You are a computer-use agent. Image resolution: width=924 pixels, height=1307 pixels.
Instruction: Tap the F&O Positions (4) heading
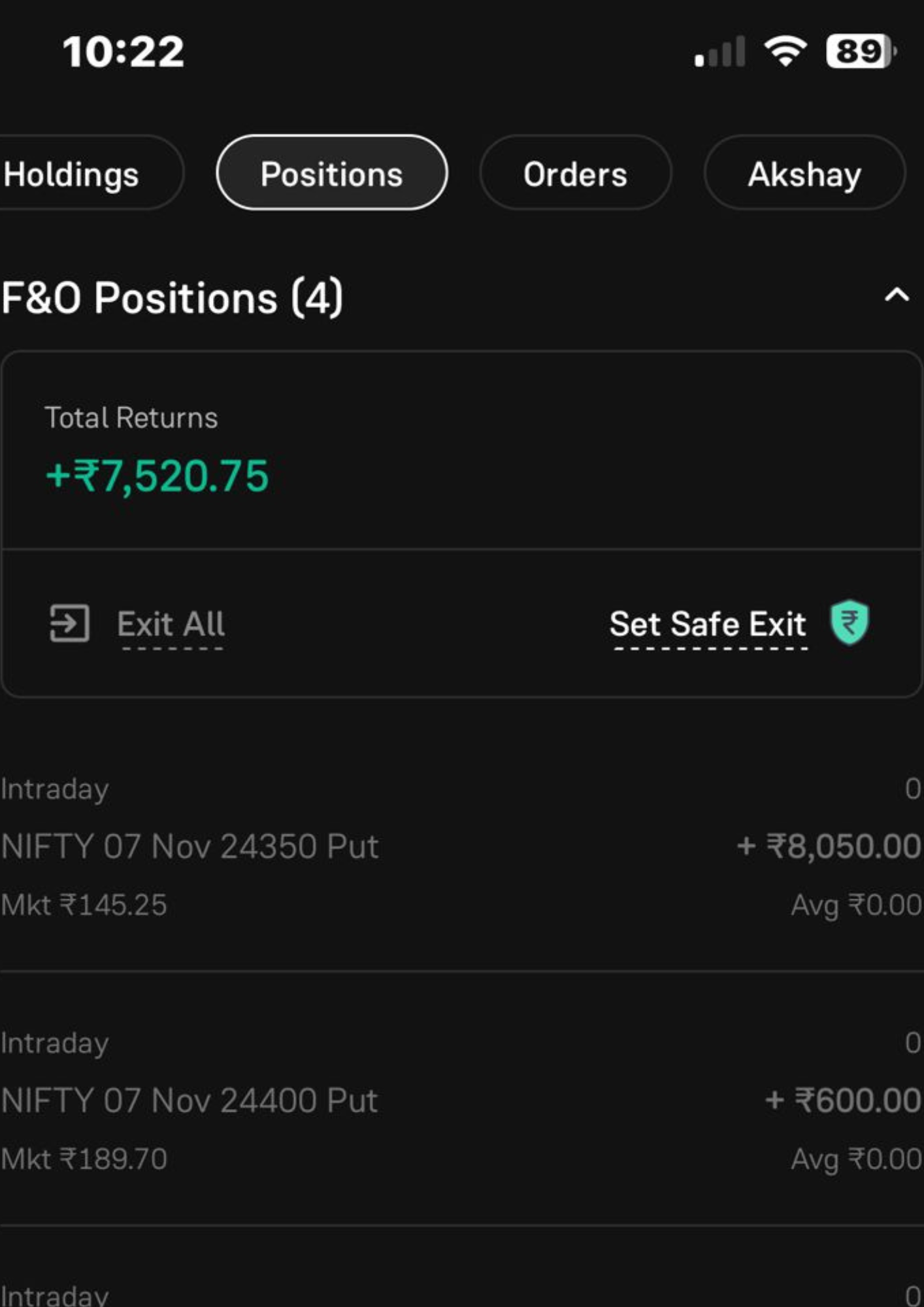[x=172, y=298]
